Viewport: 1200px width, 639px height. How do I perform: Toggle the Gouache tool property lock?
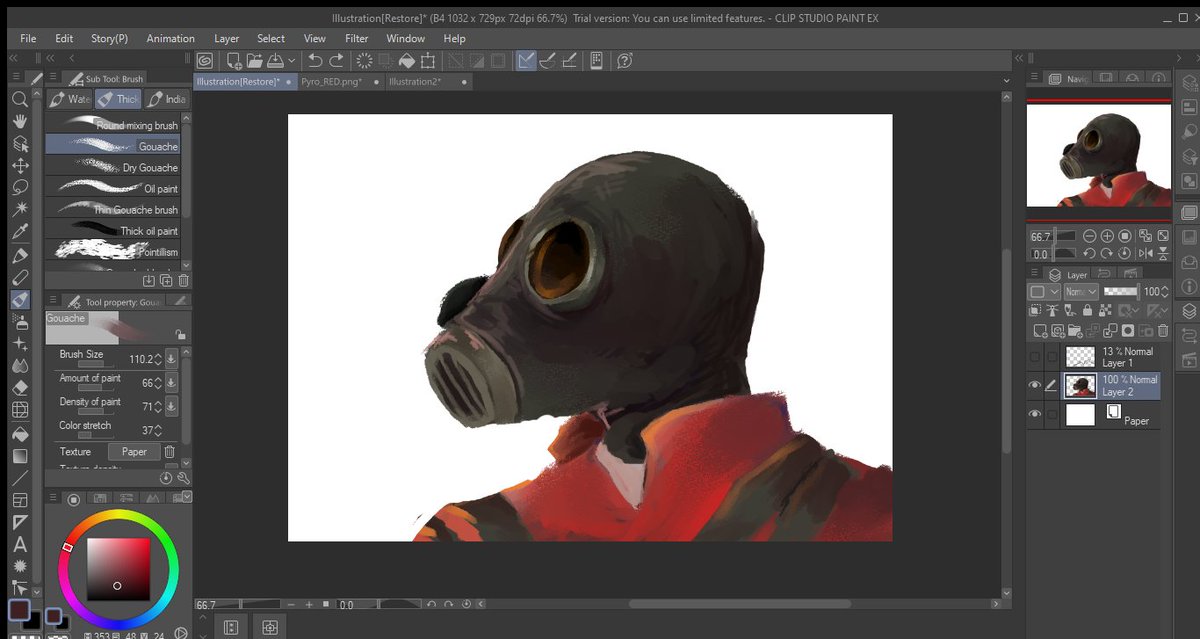pos(180,335)
